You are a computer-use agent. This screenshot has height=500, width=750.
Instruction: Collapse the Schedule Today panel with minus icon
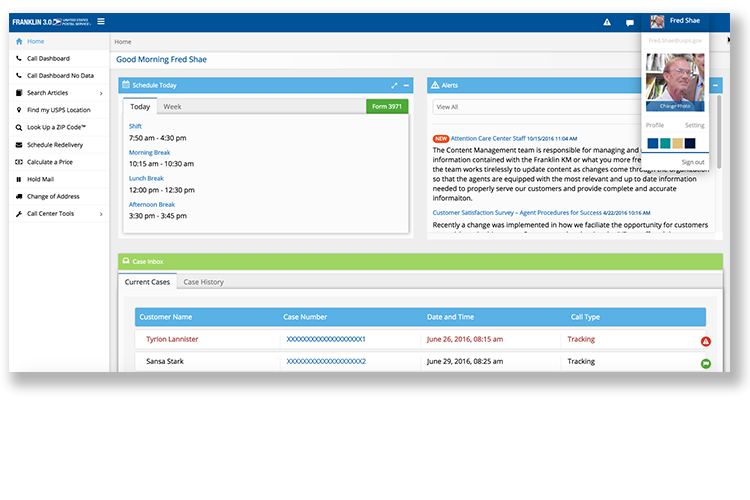pyautogui.click(x=406, y=86)
